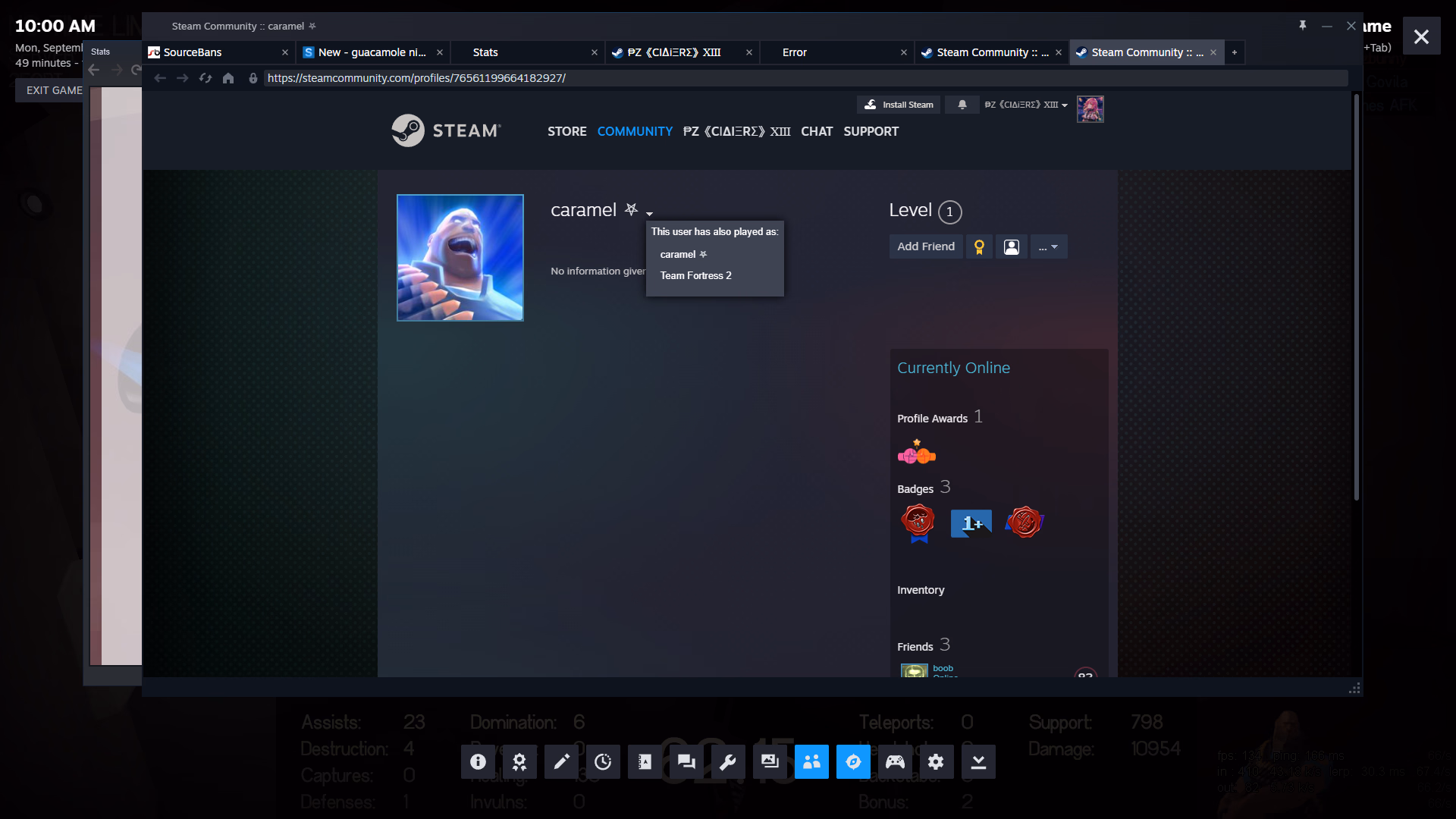Screen dimensions: 1456x819
Task: Expand the account name dropdown
Action: click(1026, 105)
